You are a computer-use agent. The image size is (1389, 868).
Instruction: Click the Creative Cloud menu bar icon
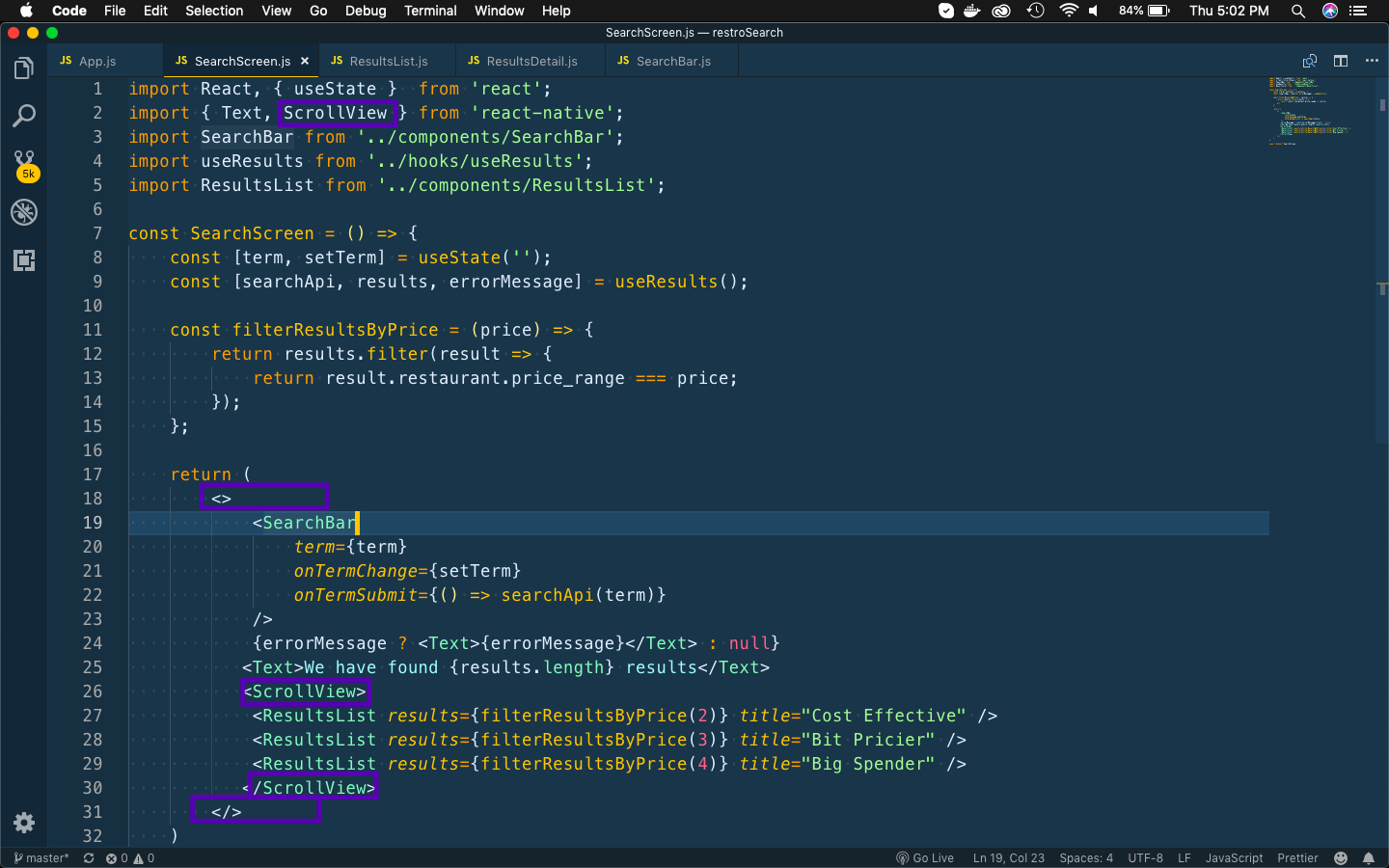(x=1001, y=11)
